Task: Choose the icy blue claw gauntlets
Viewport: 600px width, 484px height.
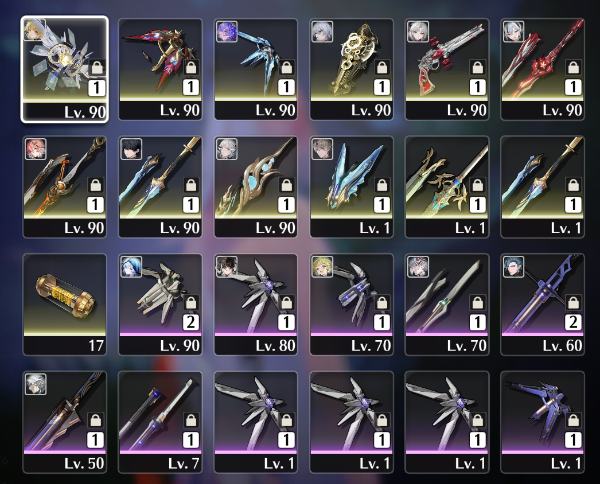Action: point(256,69)
